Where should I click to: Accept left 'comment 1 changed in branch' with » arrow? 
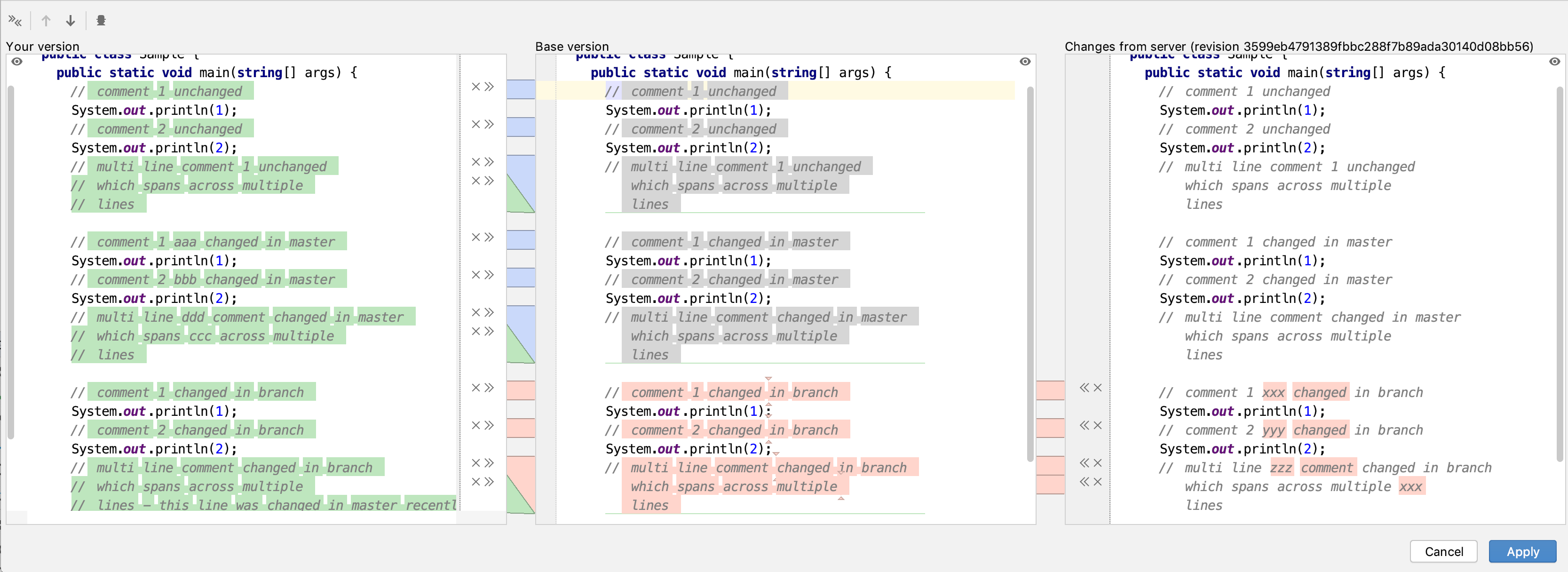pyautogui.click(x=489, y=388)
